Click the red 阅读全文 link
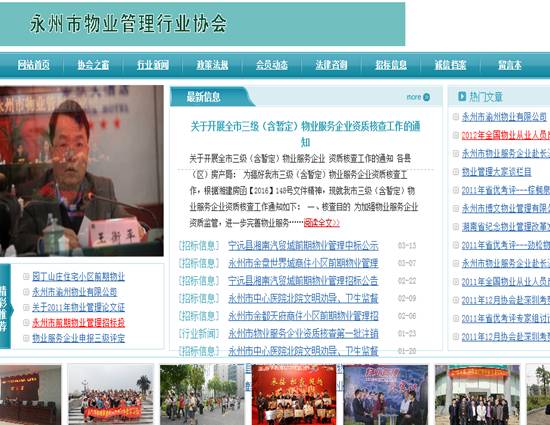 pos(322,223)
